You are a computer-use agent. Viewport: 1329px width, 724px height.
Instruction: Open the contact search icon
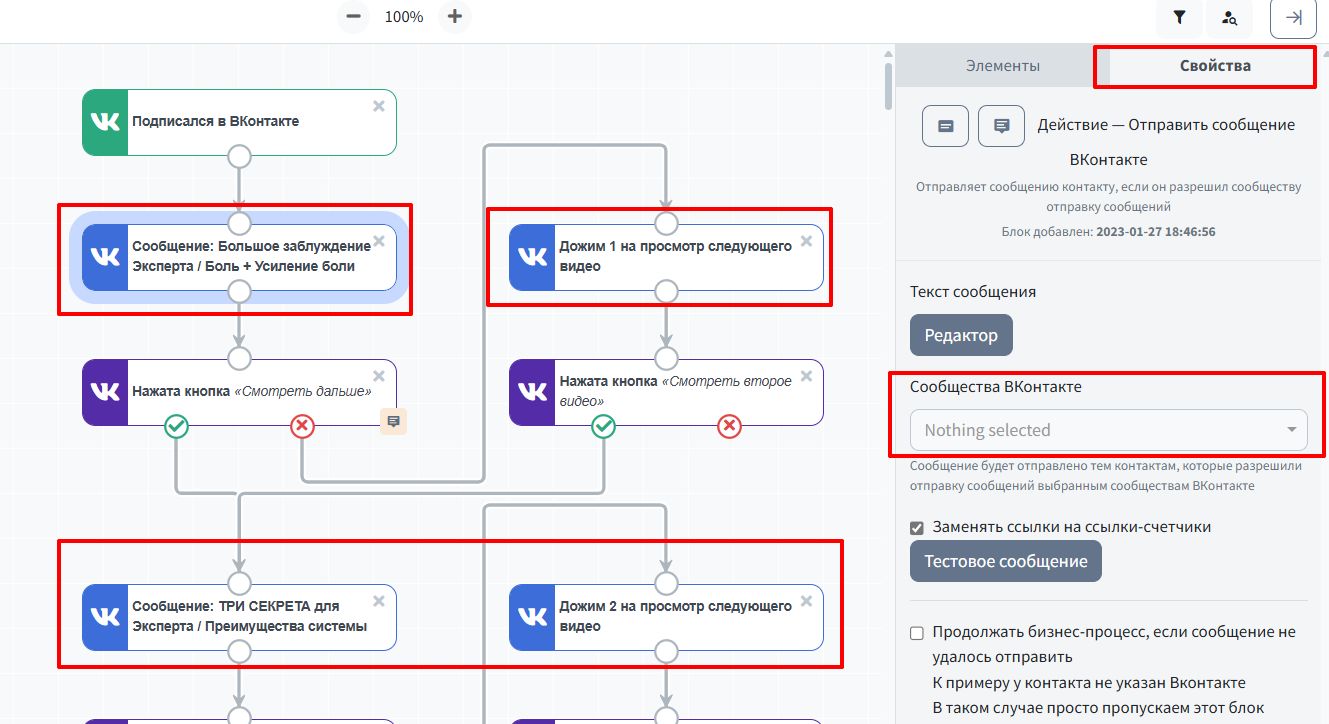(1229, 18)
